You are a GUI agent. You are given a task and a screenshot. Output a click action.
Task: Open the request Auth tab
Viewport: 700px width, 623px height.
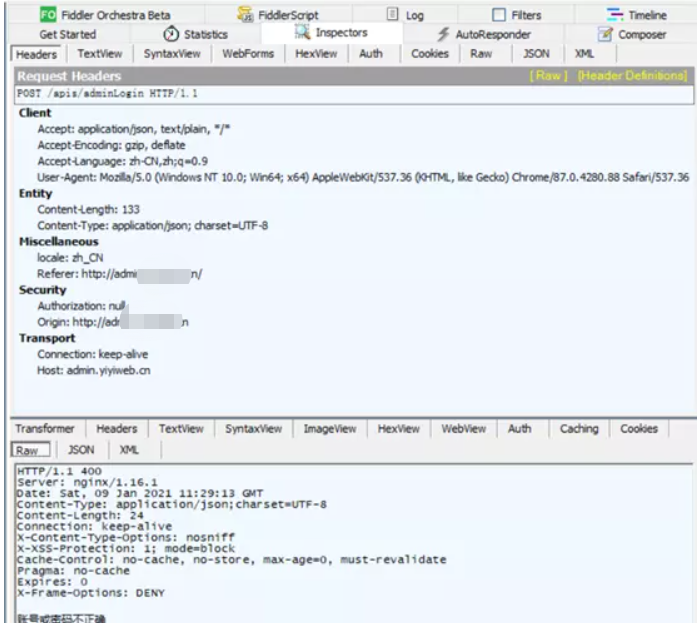click(x=371, y=54)
